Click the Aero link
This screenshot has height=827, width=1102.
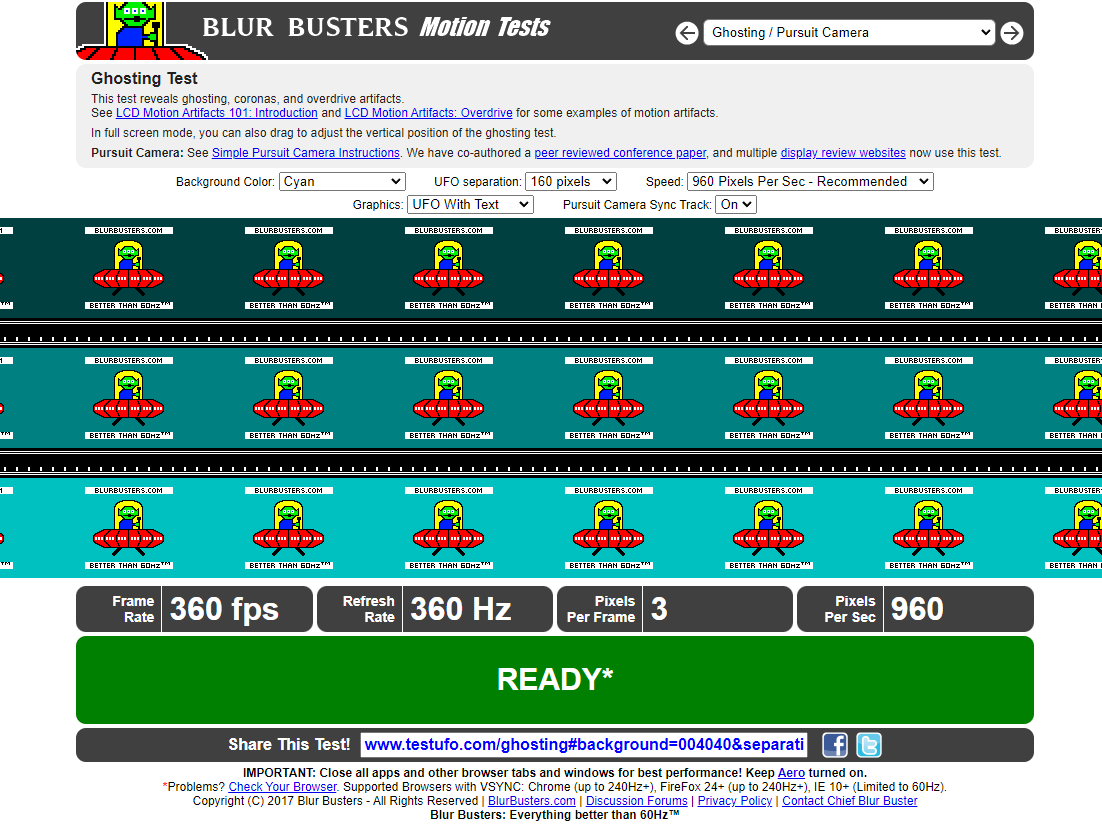tap(791, 773)
